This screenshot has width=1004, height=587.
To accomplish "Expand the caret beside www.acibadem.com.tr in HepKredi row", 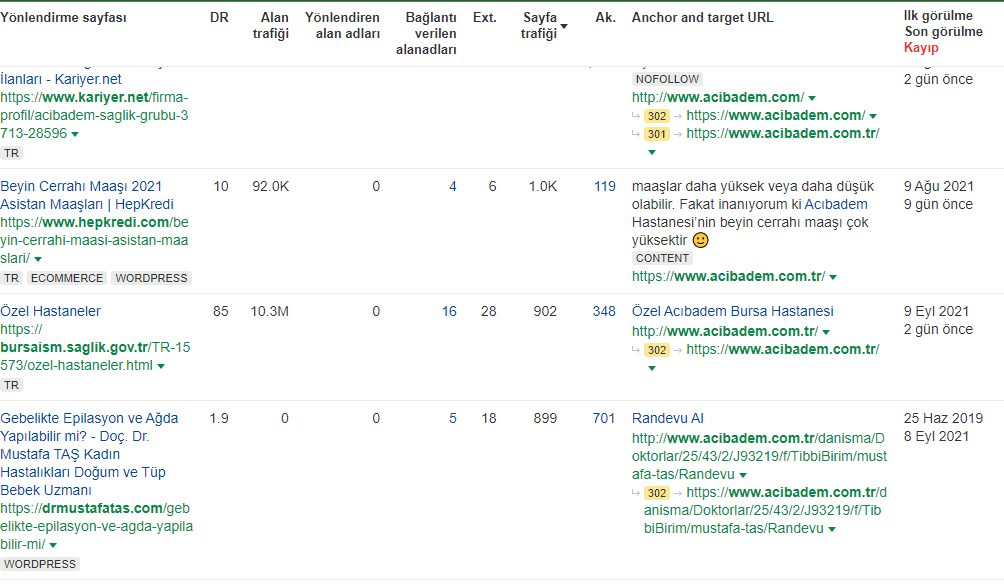I will click(831, 278).
